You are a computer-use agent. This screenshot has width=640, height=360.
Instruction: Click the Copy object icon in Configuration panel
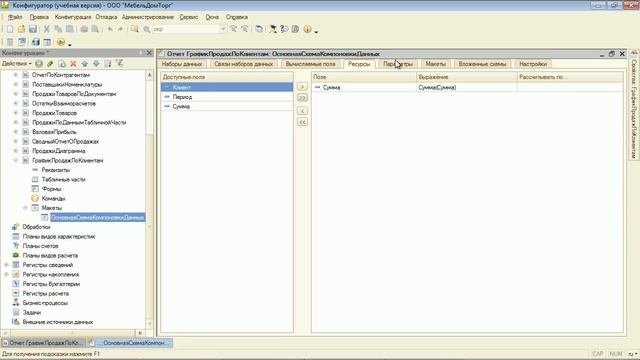click(x=62, y=64)
